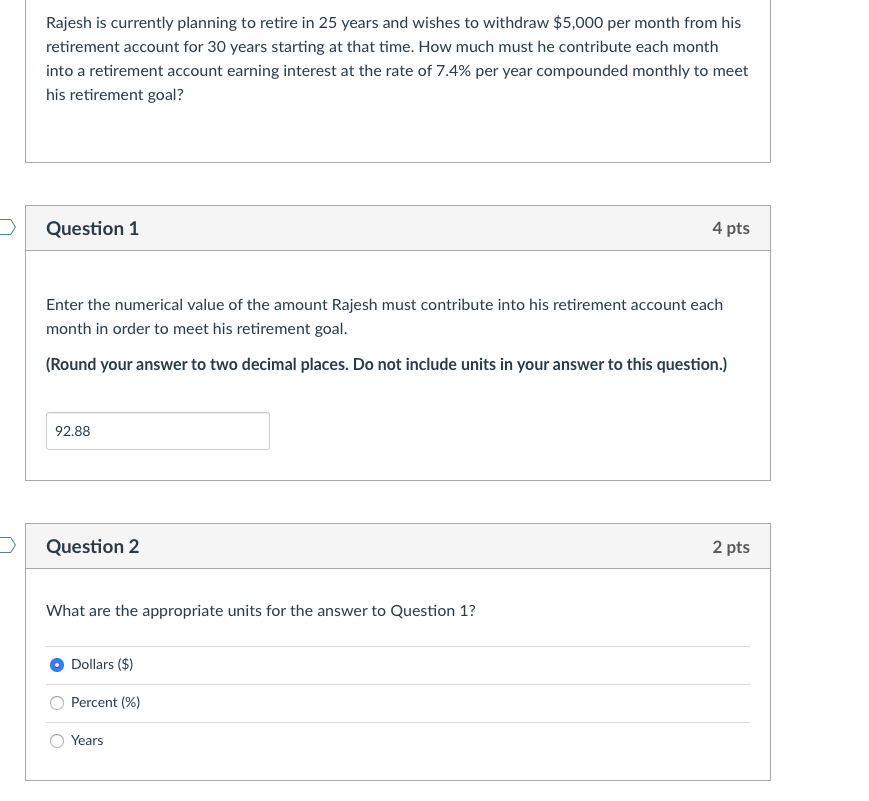Click the bold rounding instructions text
The height and width of the screenshot is (801, 869).
click(386, 364)
